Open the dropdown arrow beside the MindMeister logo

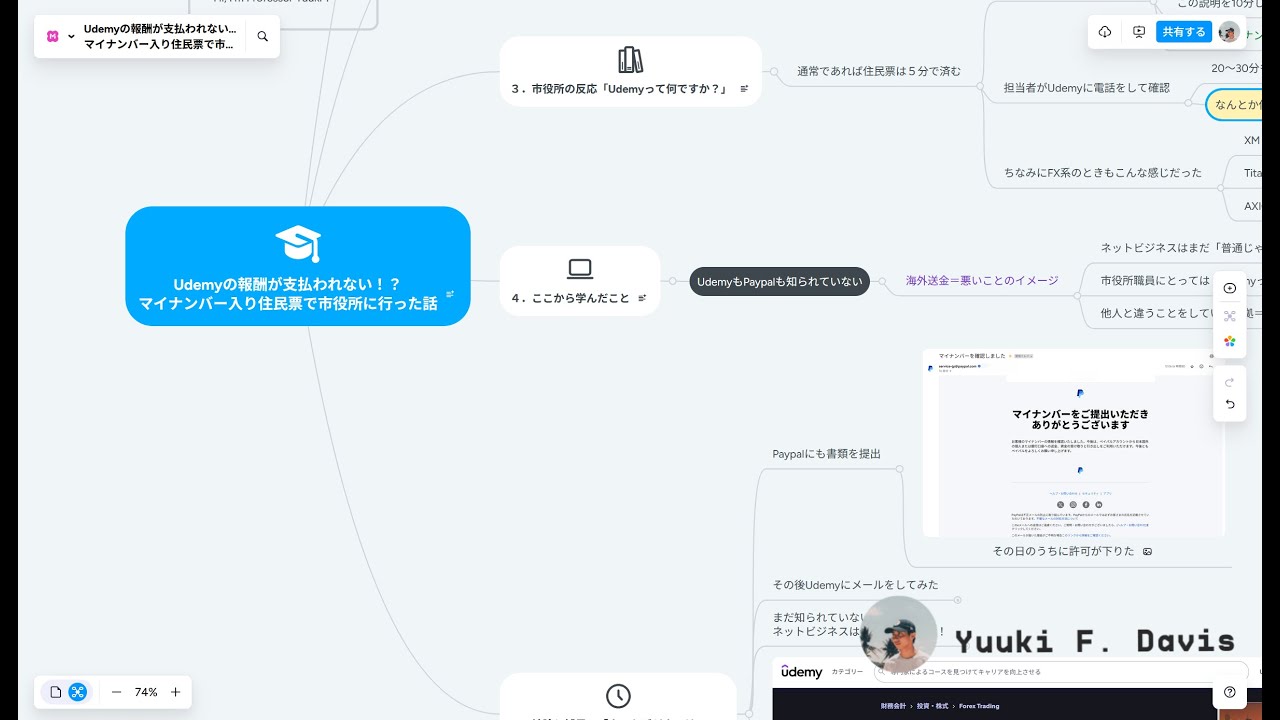[71, 36]
